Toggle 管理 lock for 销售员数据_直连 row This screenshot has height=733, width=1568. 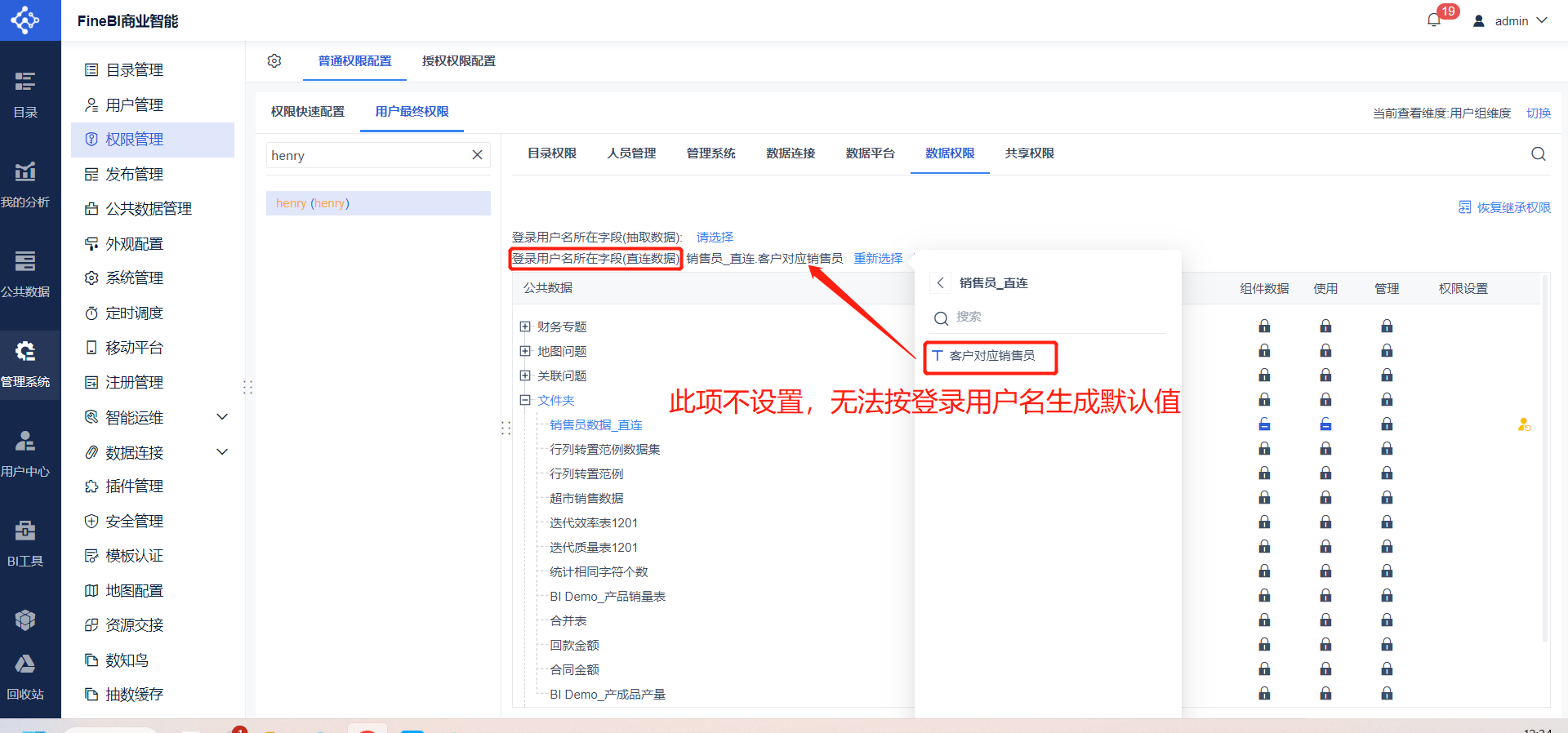1387,424
